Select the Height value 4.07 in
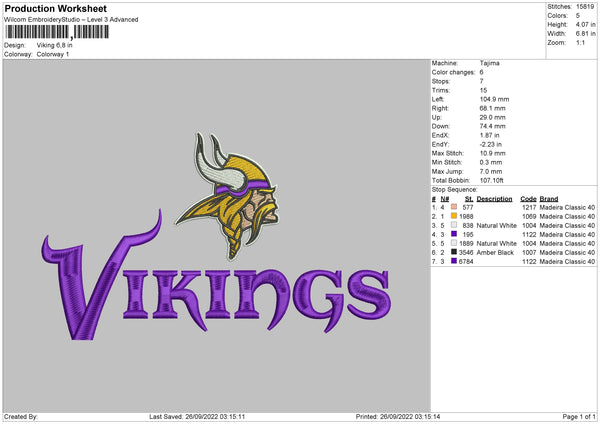Screen dimensions: 600x424 (585, 24)
